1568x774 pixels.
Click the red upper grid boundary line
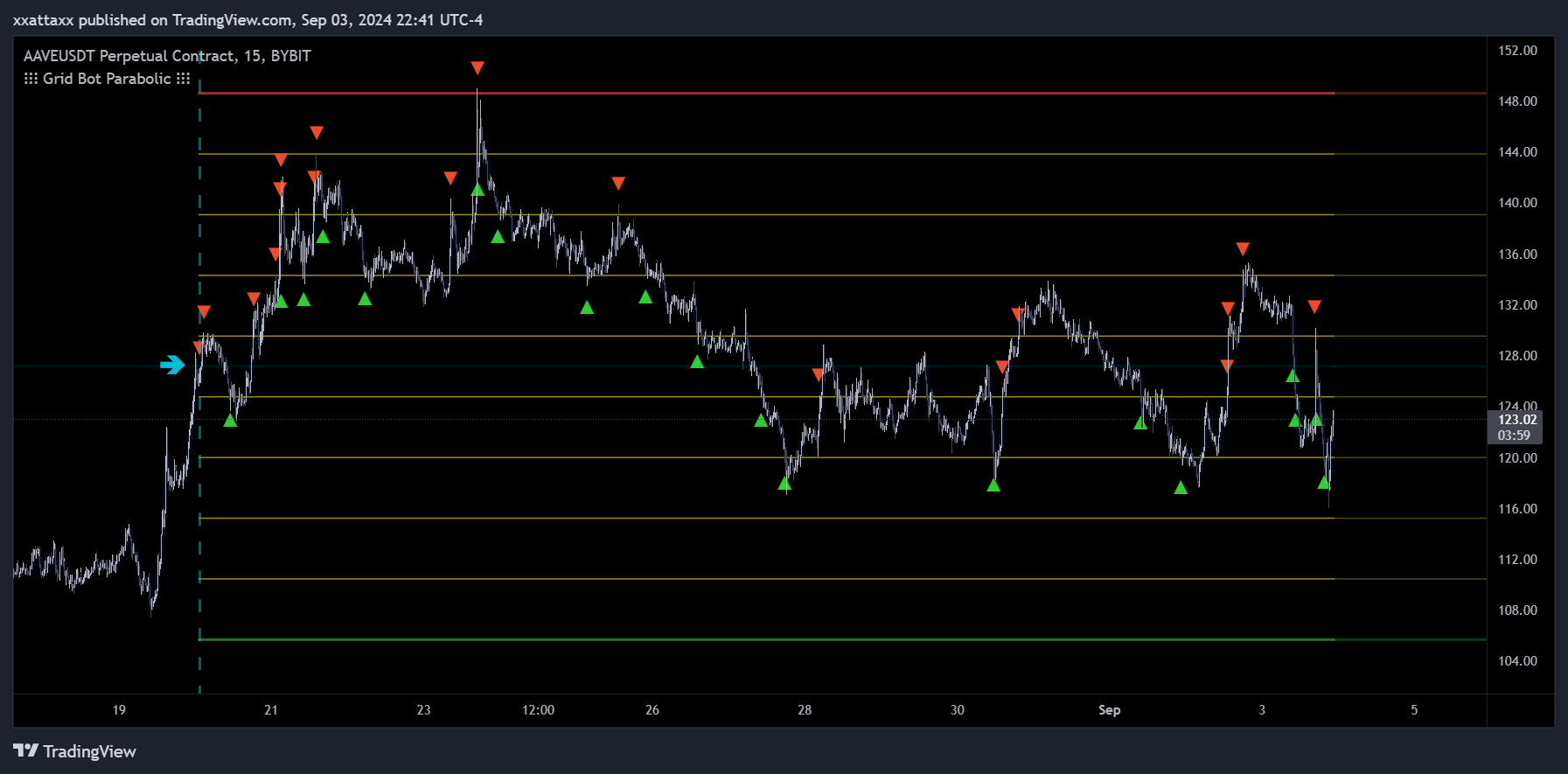click(843, 93)
